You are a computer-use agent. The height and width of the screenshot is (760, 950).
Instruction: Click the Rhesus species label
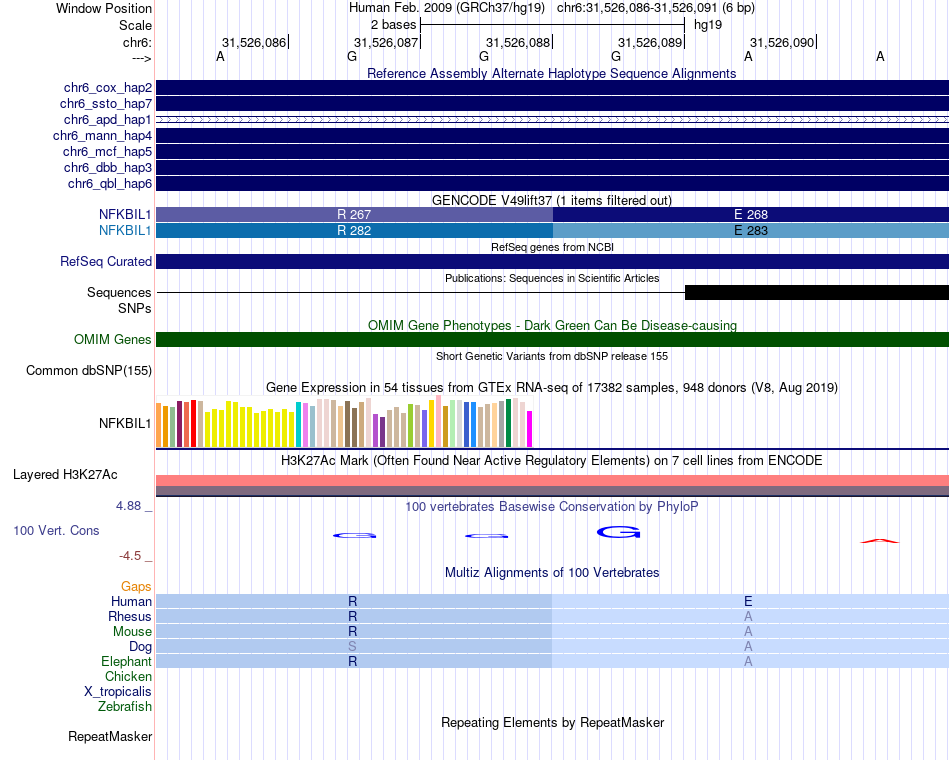(x=130, y=616)
